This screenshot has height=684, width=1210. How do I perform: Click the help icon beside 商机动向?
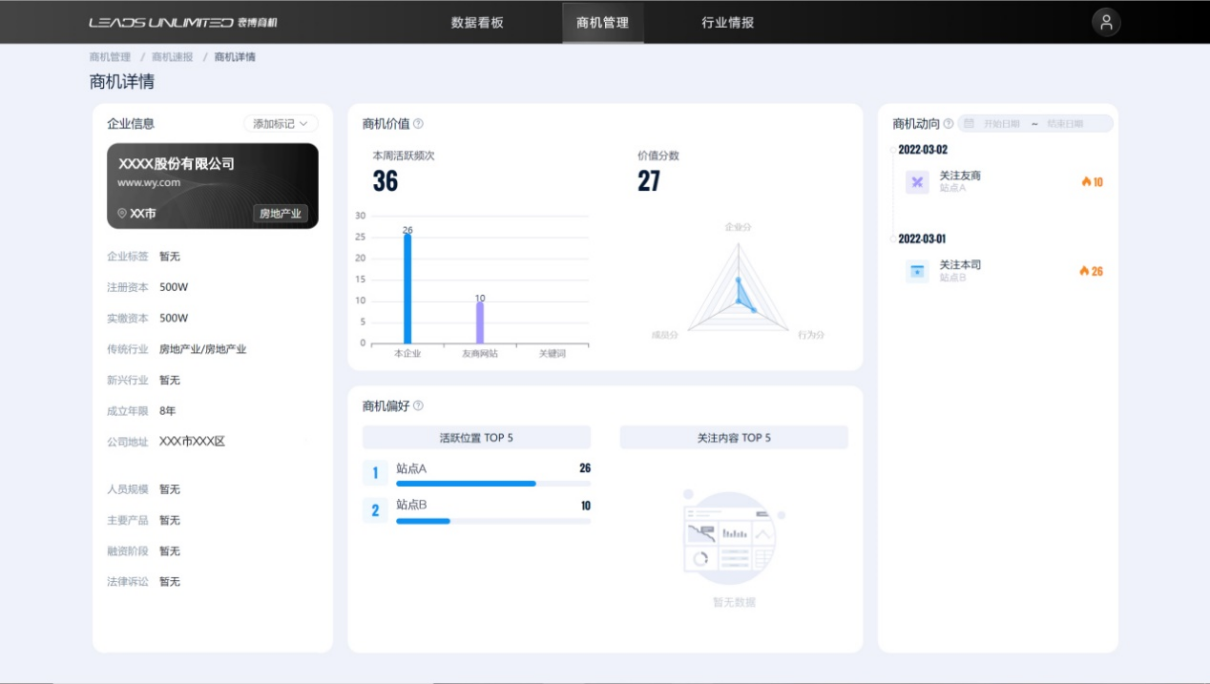(948, 124)
